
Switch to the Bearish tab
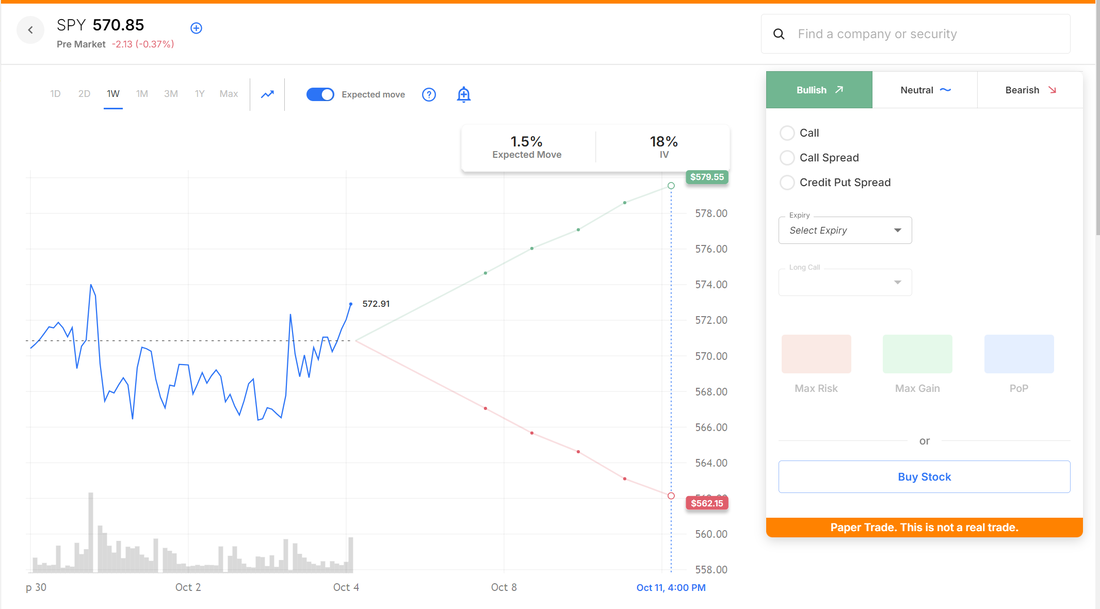pyautogui.click(x=1030, y=90)
